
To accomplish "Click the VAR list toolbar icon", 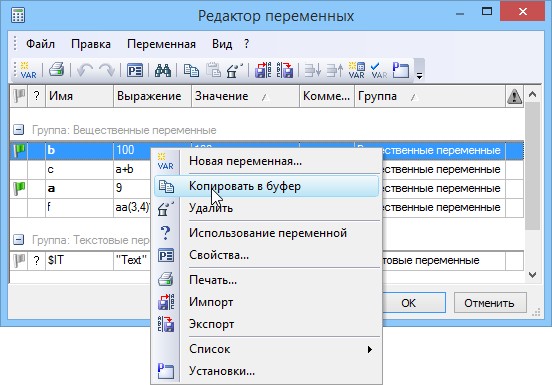I will 357,70.
